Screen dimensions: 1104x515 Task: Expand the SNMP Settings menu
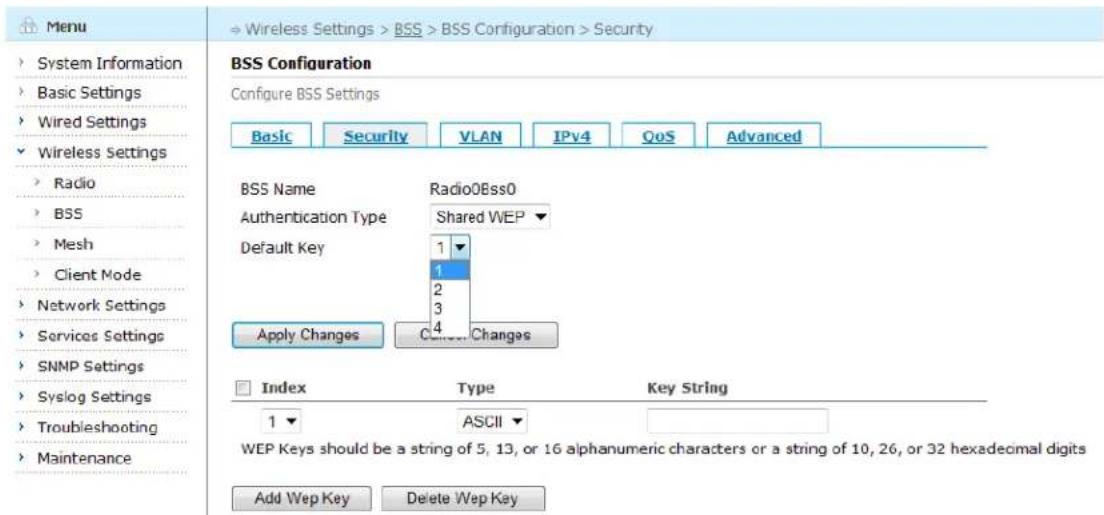click(x=90, y=366)
